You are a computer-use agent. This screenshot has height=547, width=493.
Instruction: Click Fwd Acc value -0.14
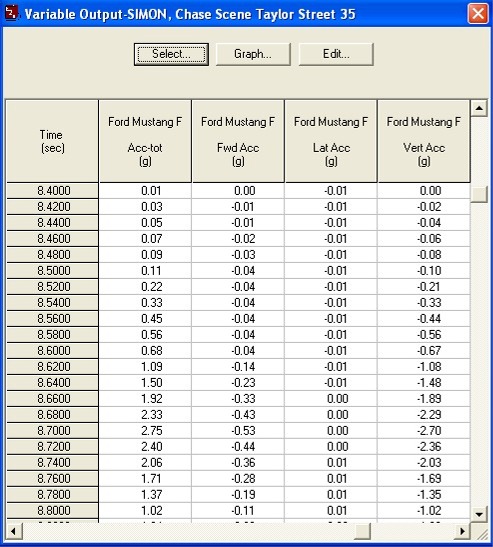point(238,367)
